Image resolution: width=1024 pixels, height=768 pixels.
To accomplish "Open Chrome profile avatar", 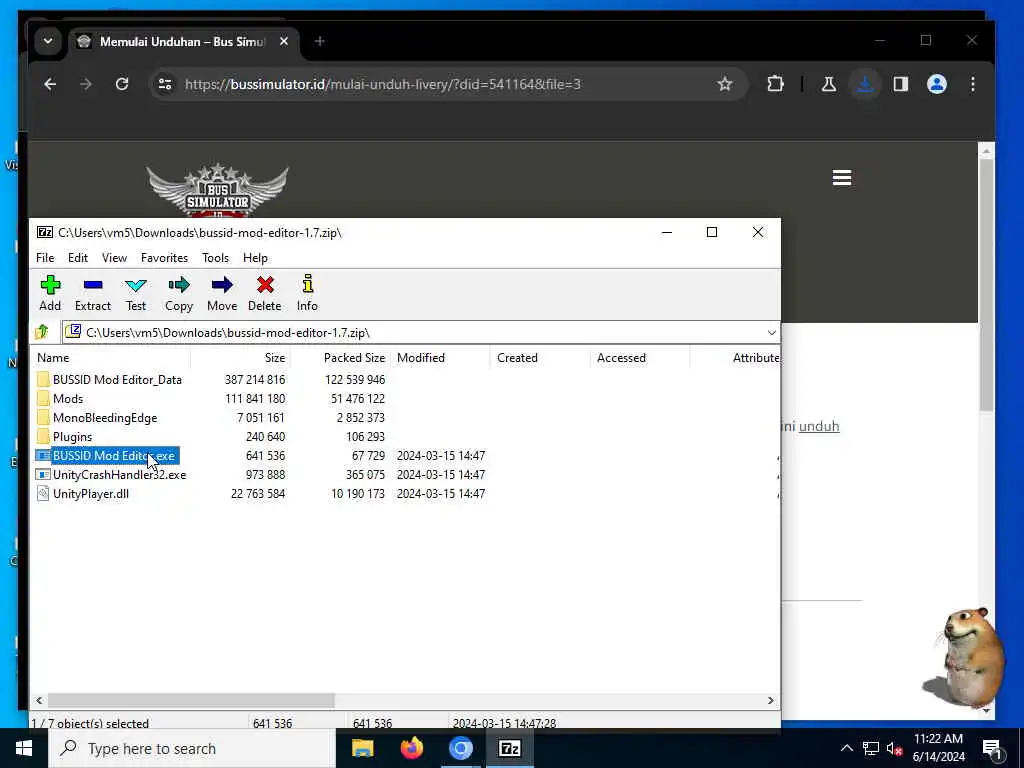I will point(936,84).
